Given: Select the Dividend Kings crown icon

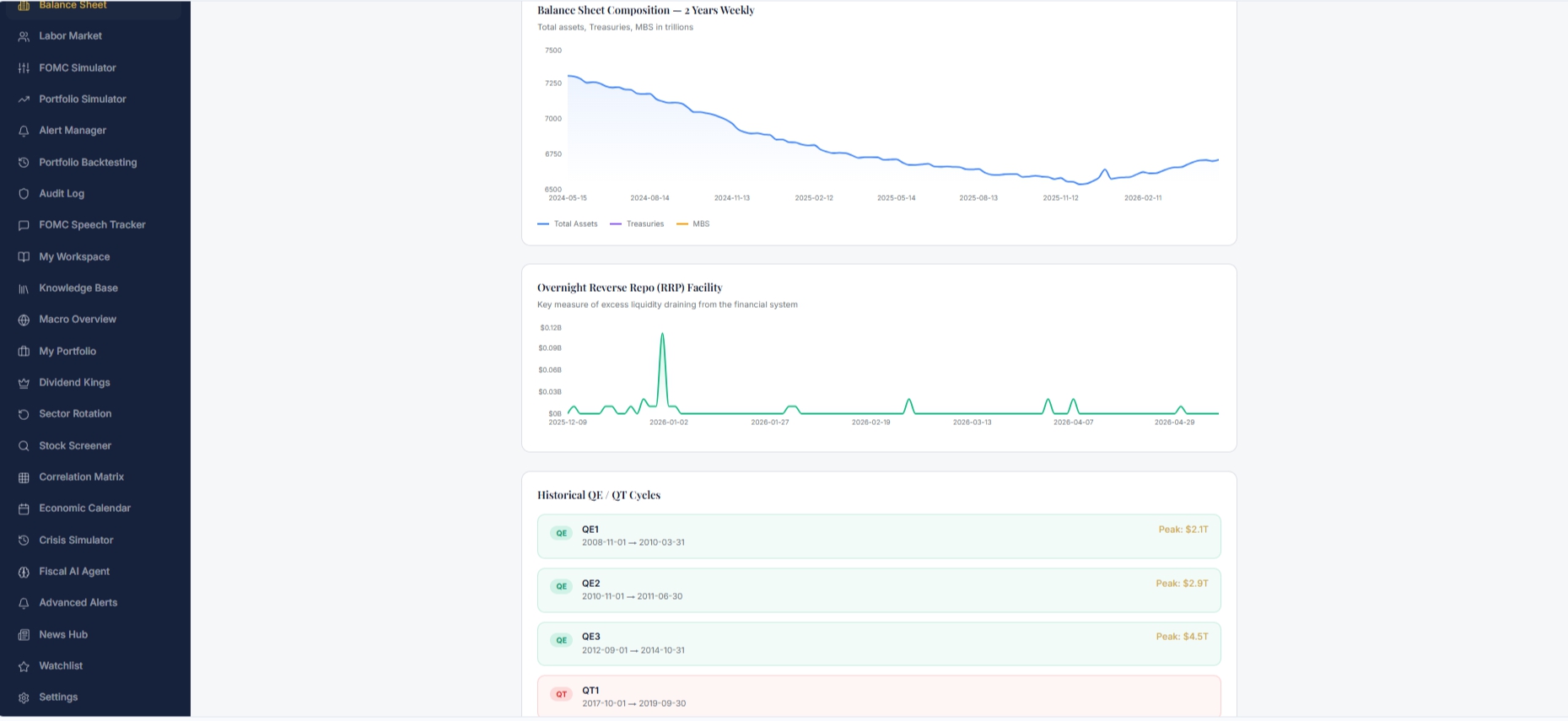Looking at the screenshot, I should point(24,383).
